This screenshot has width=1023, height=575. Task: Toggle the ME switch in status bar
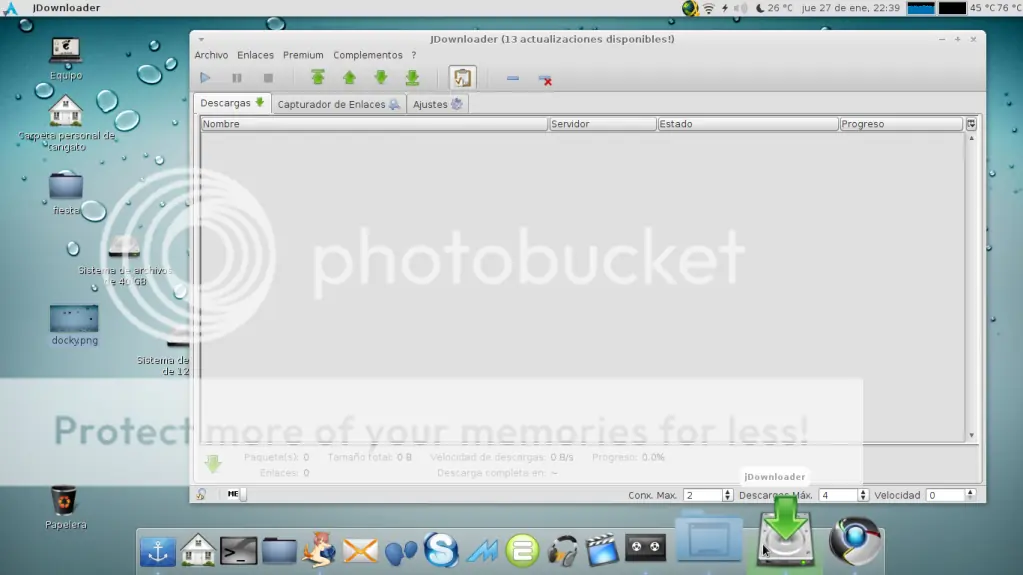coord(237,494)
